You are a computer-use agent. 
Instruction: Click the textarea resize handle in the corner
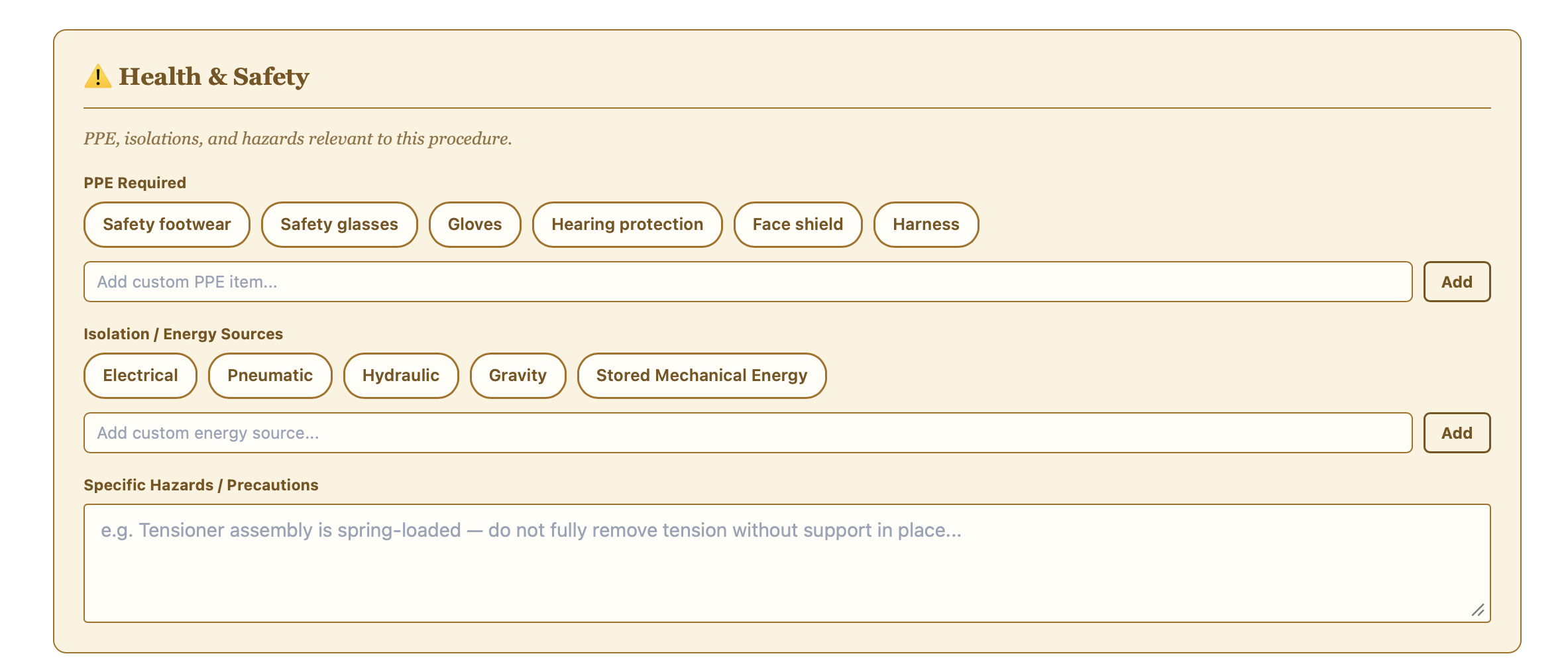click(x=1478, y=610)
